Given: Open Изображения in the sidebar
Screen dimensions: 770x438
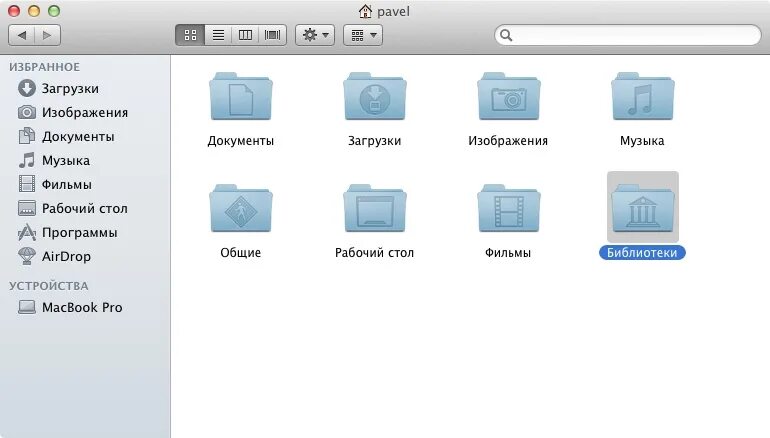Looking at the screenshot, I should [x=73, y=112].
